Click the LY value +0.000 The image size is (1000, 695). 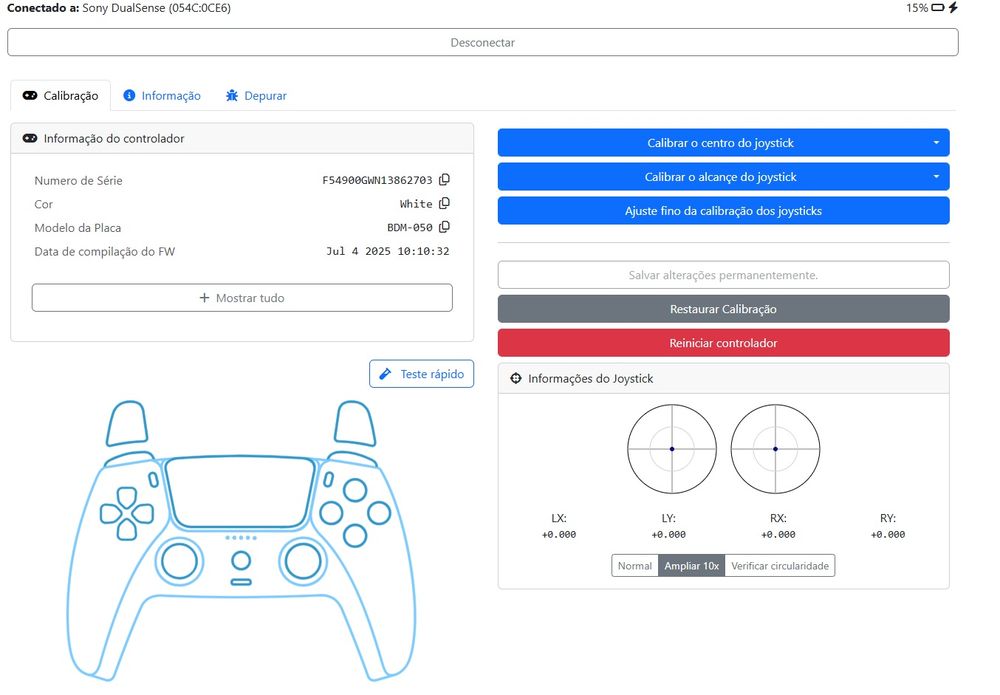tap(668, 534)
